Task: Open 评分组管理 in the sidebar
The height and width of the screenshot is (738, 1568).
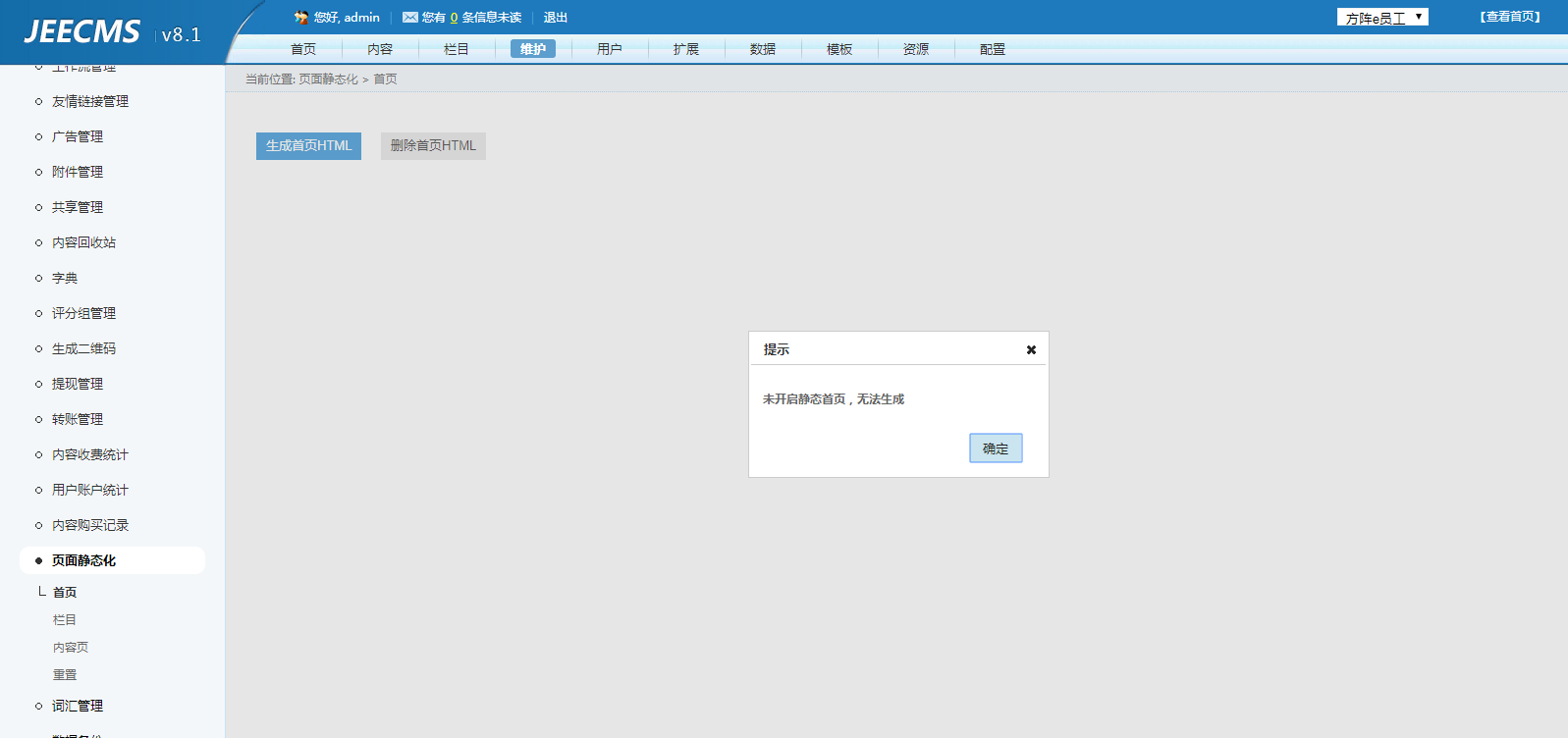Action: 83,313
